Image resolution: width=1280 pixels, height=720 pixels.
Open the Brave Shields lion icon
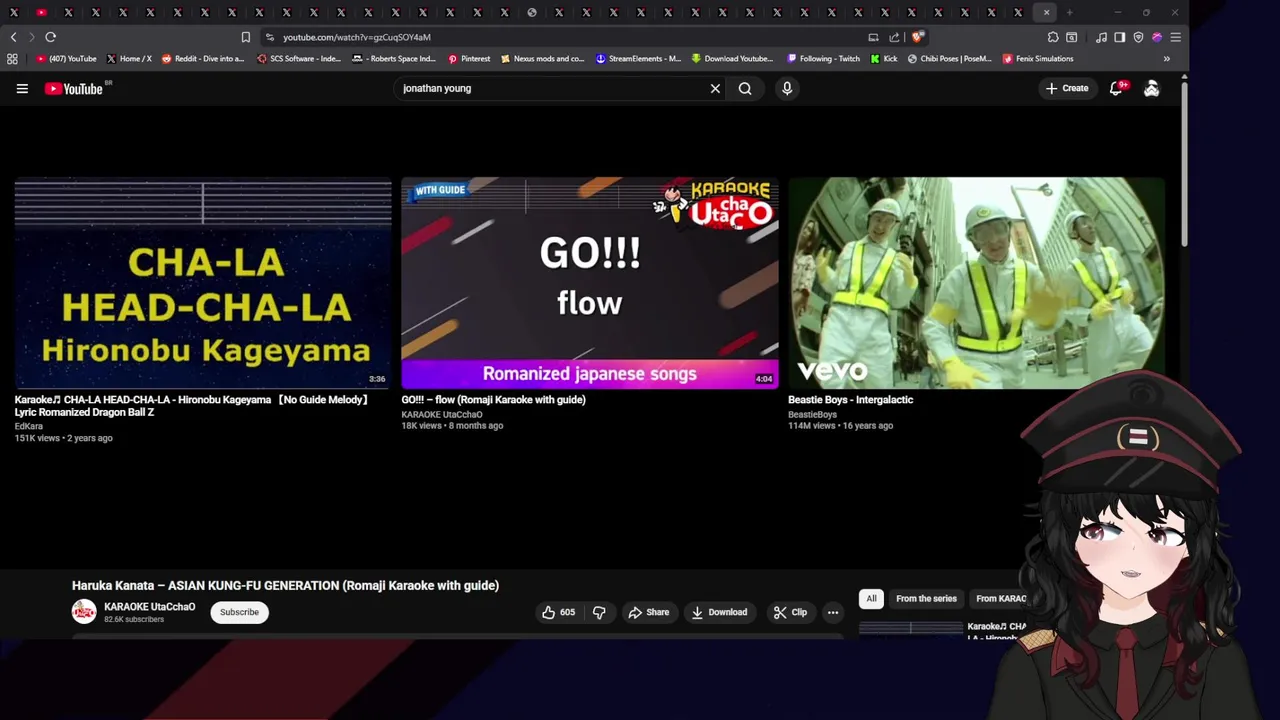(x=918, y=37)
